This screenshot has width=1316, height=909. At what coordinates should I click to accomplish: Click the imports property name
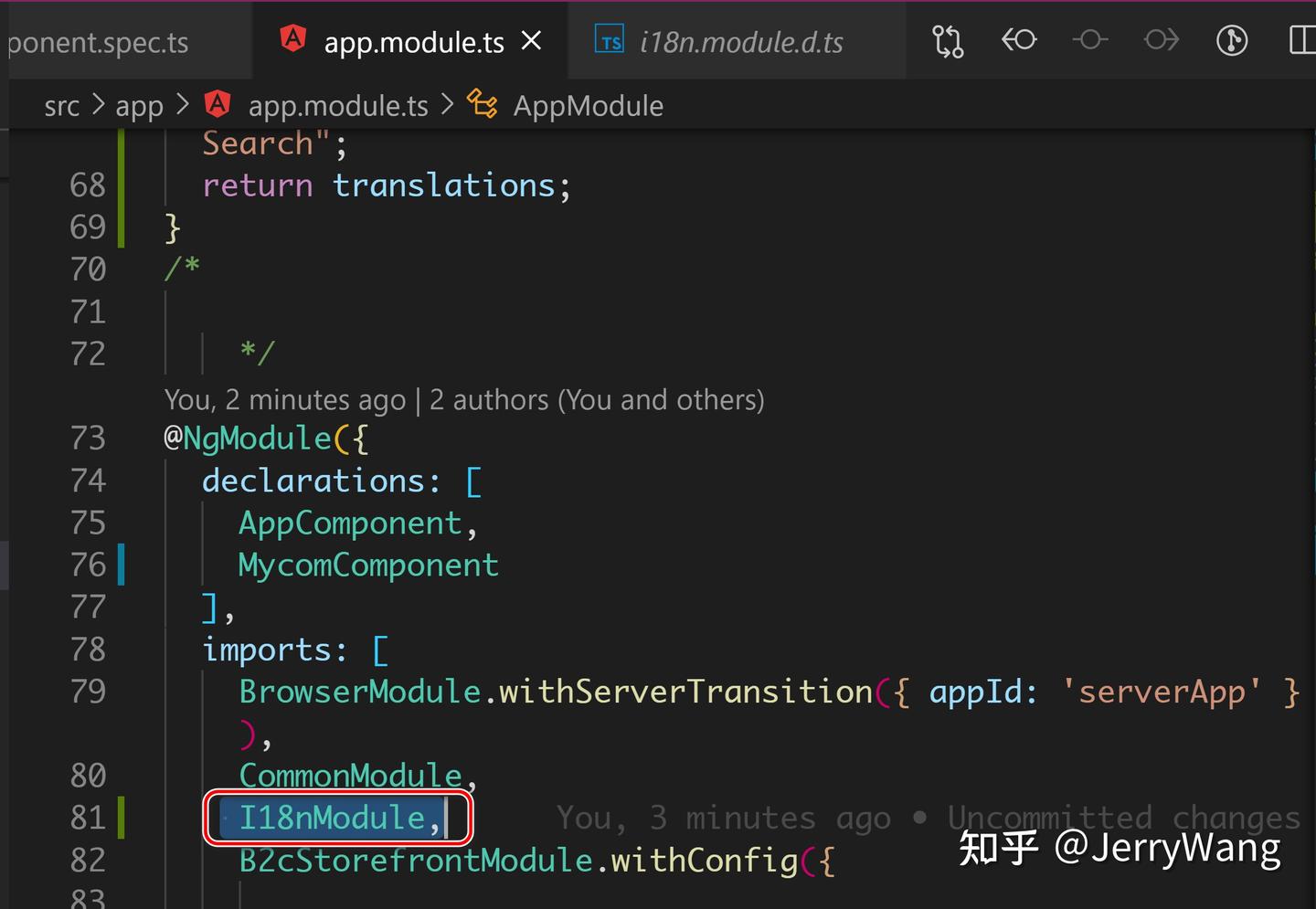point(266,650)
